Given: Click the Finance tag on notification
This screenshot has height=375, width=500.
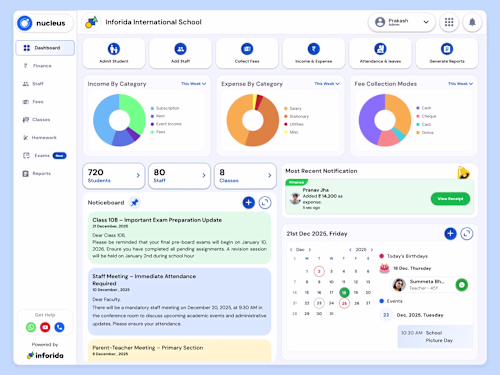Looking at the screenshot, I should click(x=296, y=182).
